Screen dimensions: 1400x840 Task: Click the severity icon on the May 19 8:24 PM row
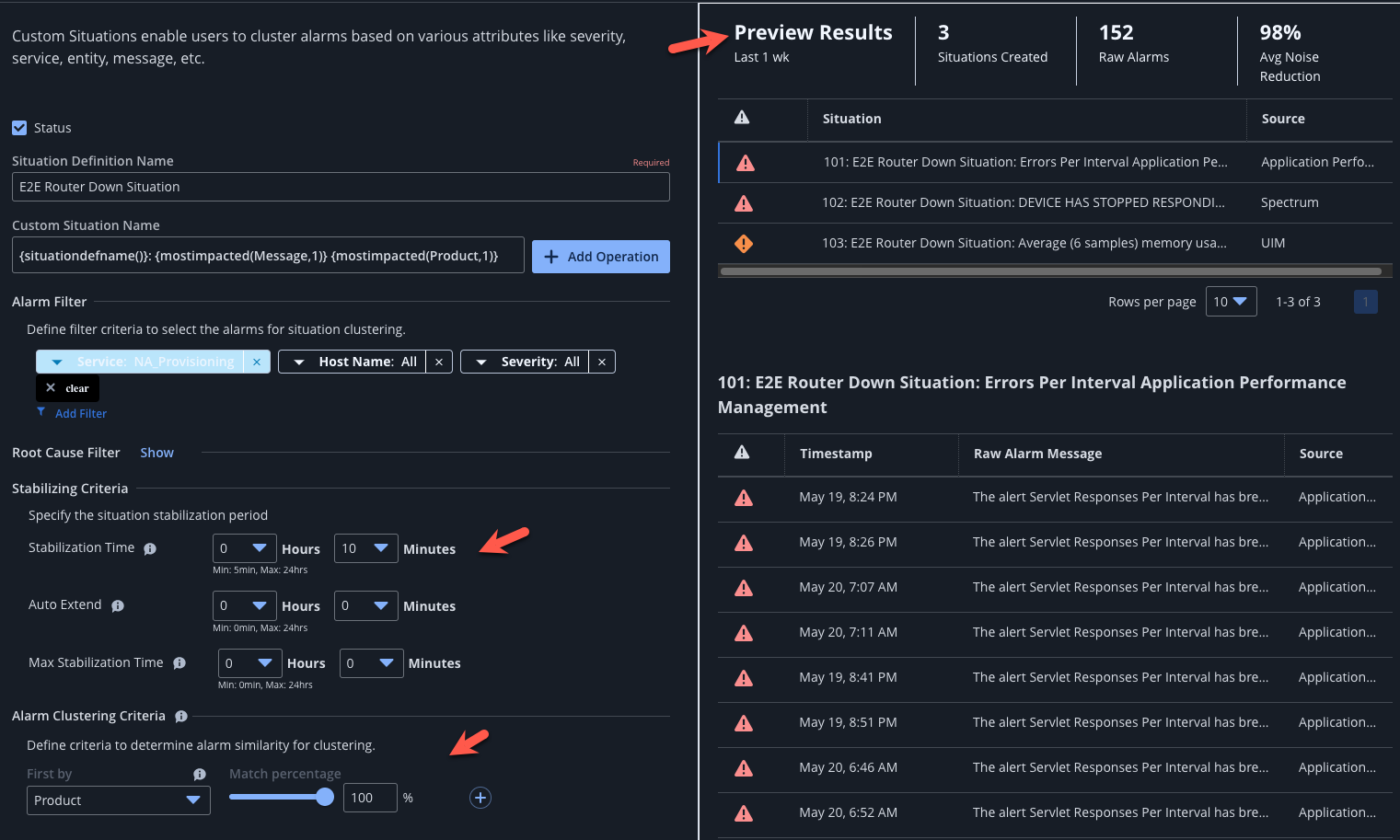[x=744, y=498]
